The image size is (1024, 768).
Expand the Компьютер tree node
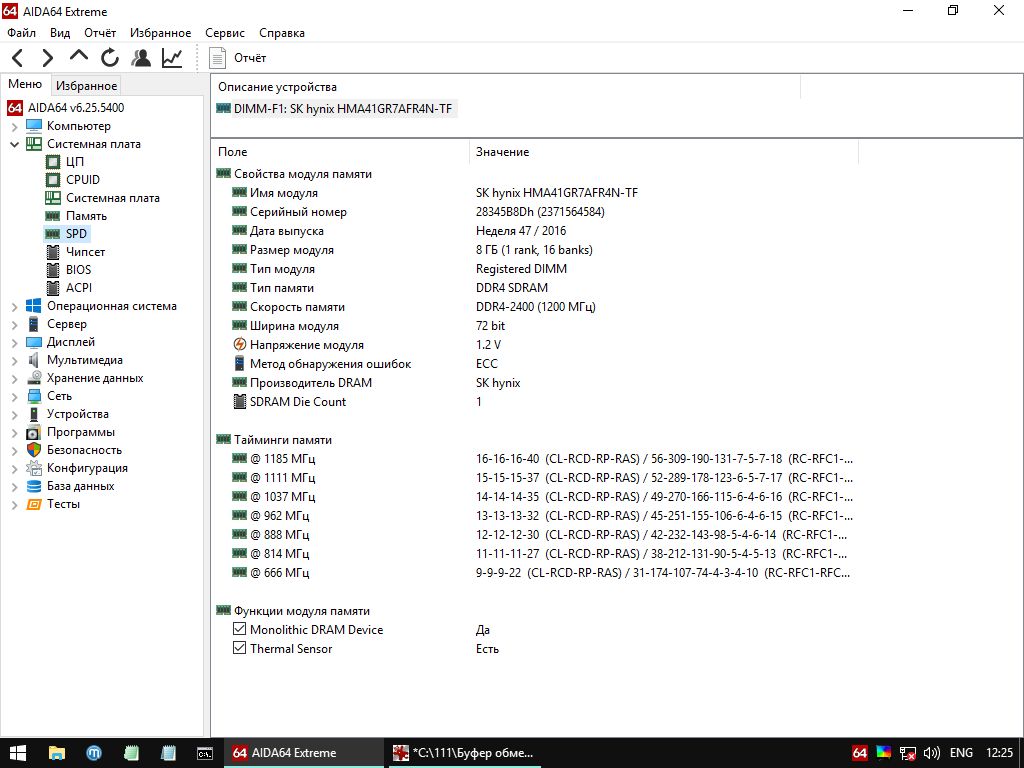click(x=14, y=126)
